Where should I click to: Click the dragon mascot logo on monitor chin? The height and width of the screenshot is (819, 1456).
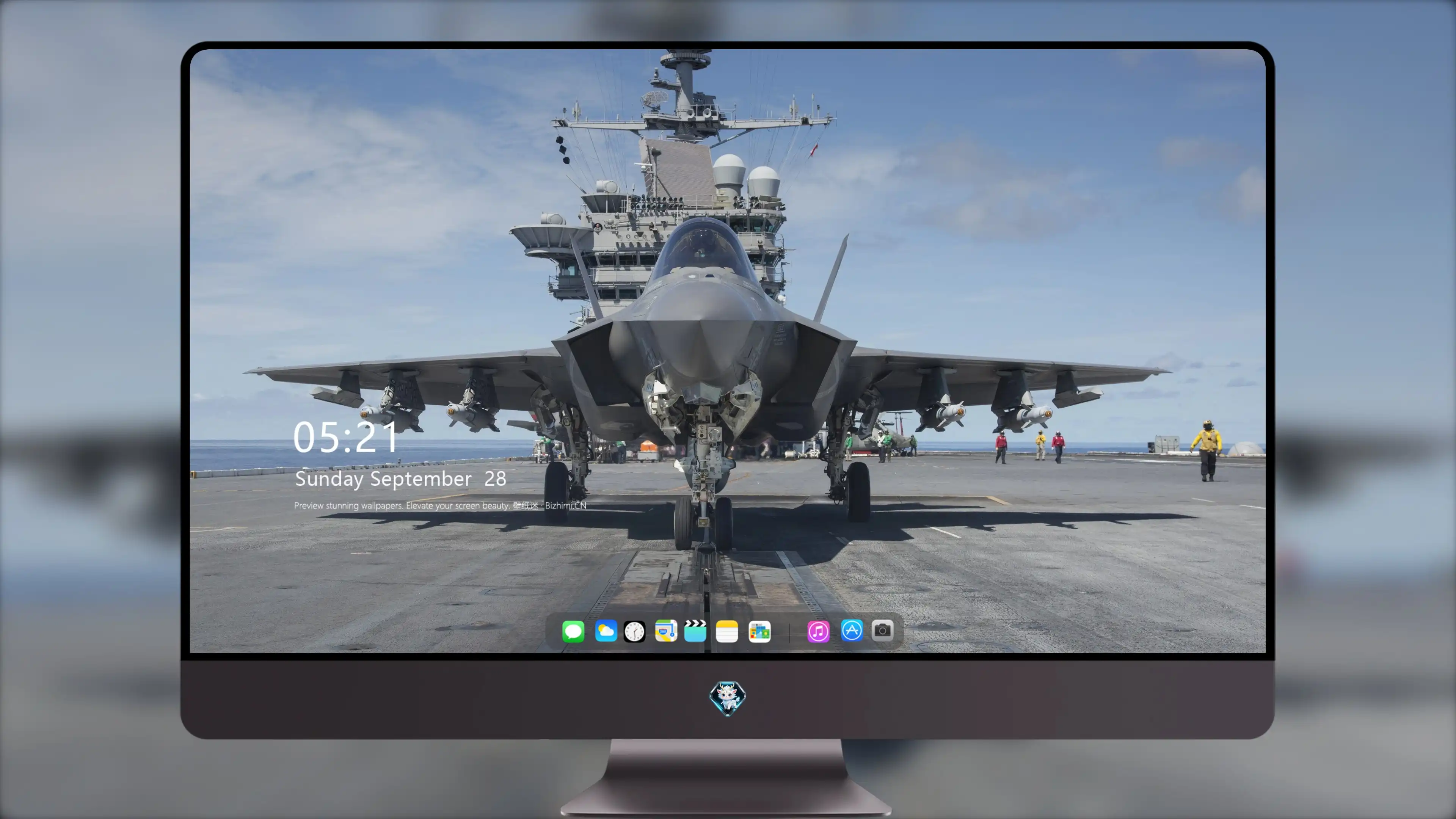coord(728,698)
